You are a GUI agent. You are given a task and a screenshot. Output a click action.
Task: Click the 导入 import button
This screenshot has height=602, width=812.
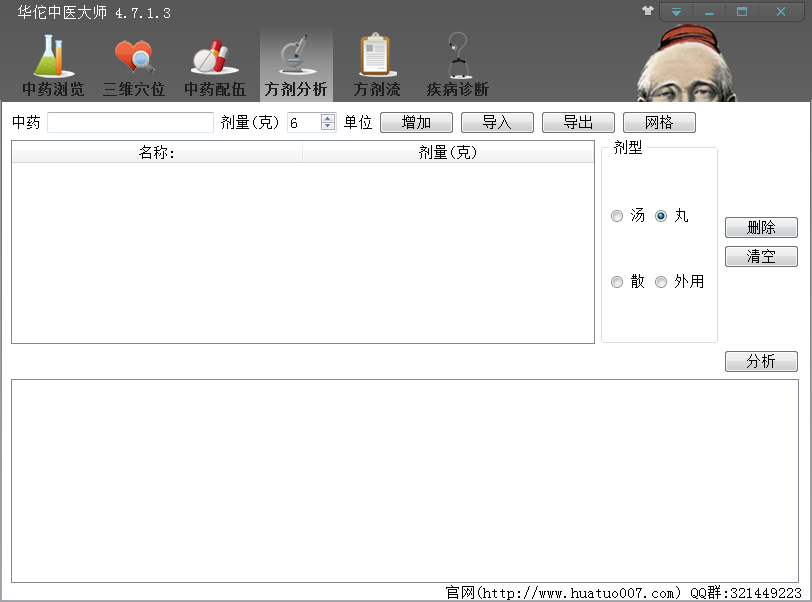click(497, 122)
